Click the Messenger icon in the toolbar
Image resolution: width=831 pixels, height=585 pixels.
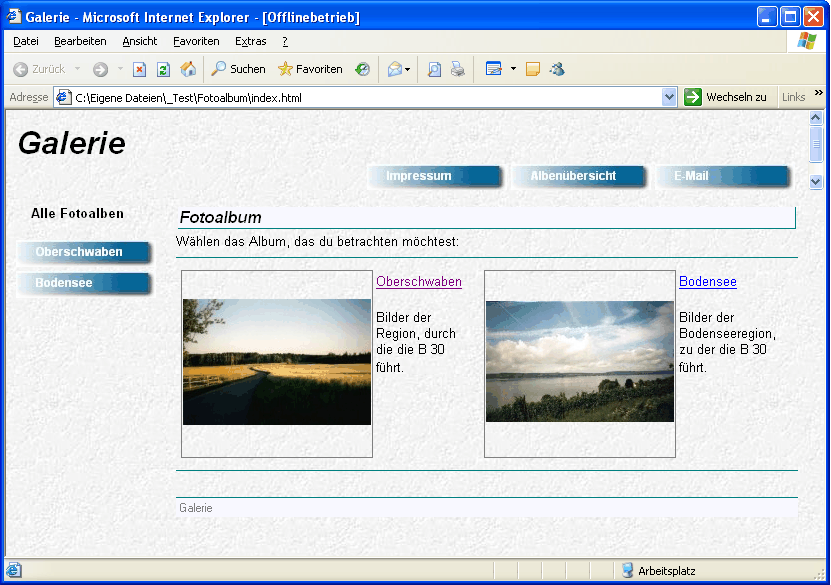click(557, 69)
